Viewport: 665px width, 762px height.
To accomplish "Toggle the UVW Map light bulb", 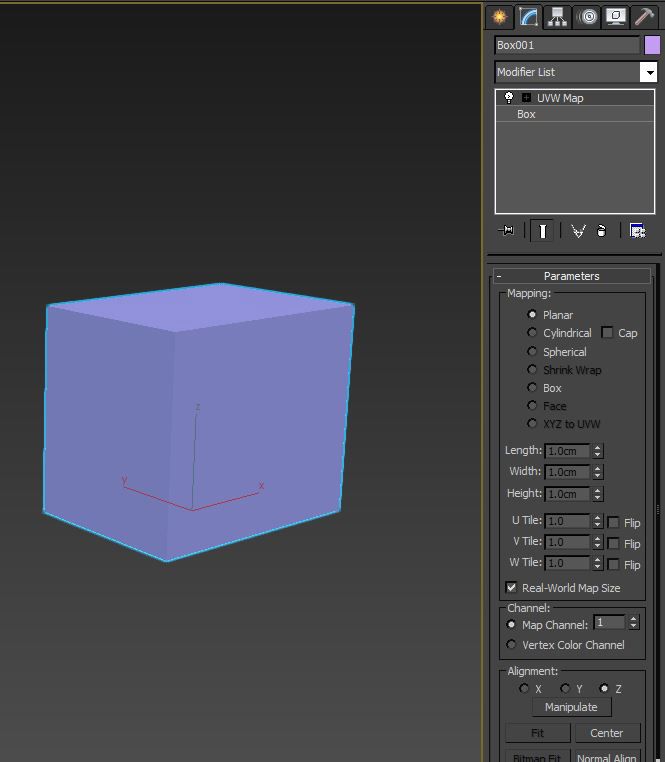I will click(x=509, y=98).
